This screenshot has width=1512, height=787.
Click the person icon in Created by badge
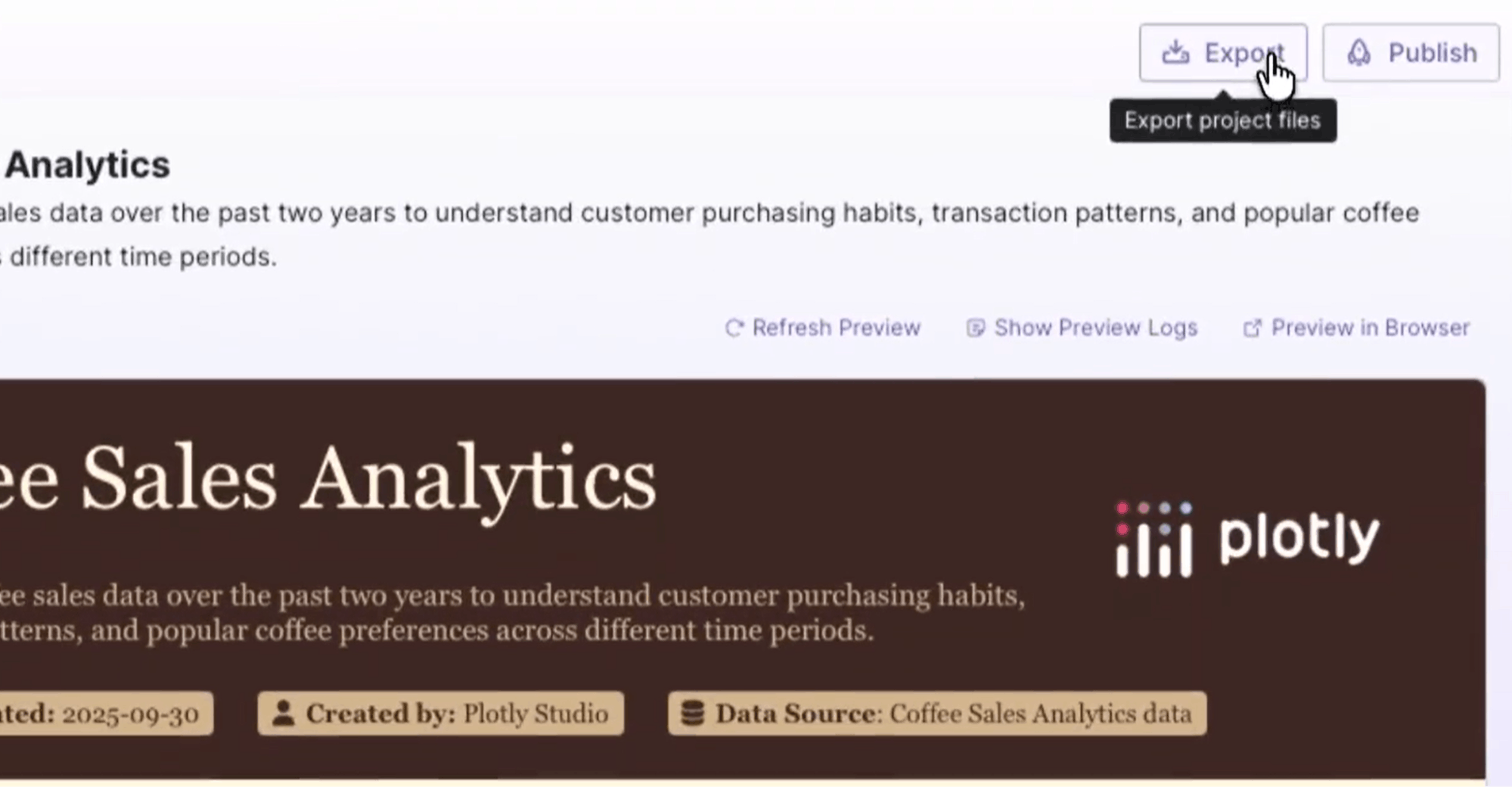tap(284, 713)
